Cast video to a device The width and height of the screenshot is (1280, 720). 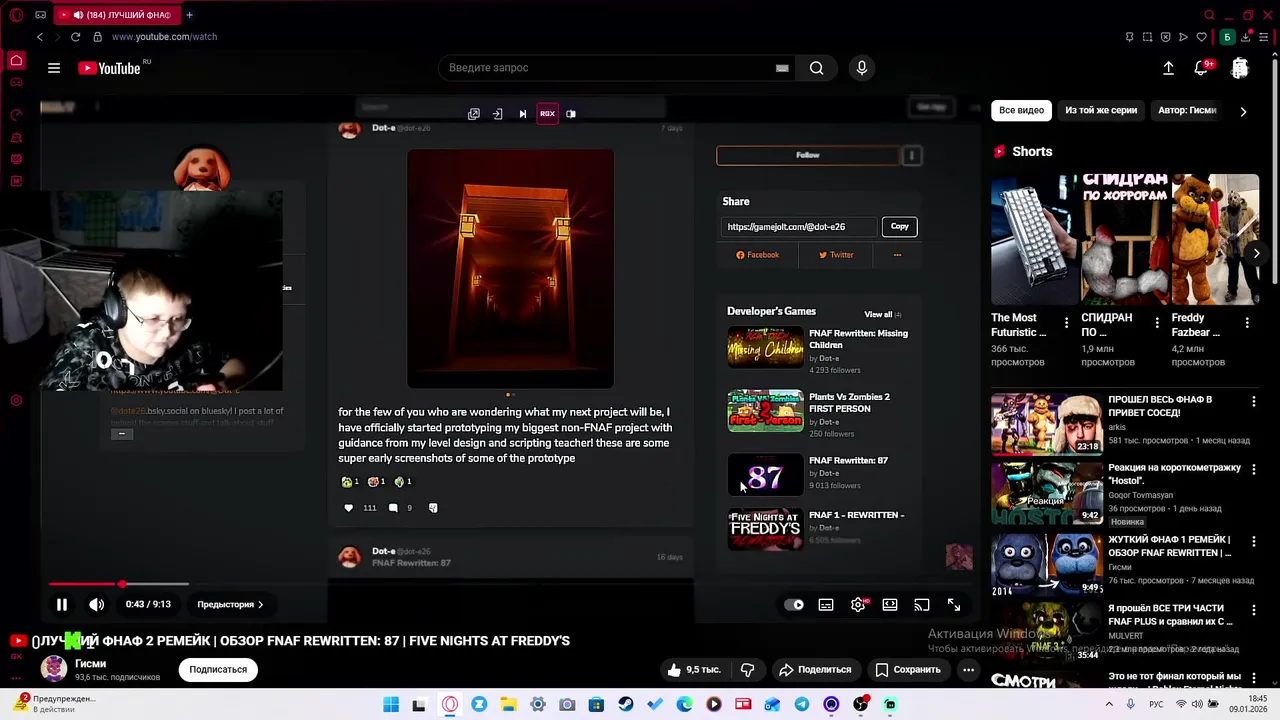(922, 604)
